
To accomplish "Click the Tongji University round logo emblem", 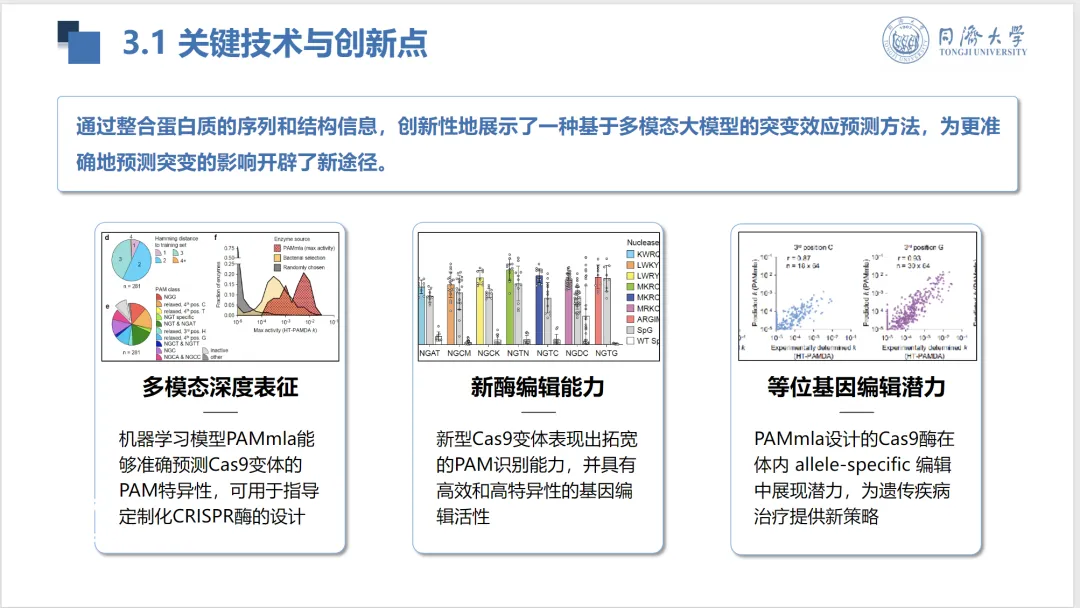I will coord(905,40).
